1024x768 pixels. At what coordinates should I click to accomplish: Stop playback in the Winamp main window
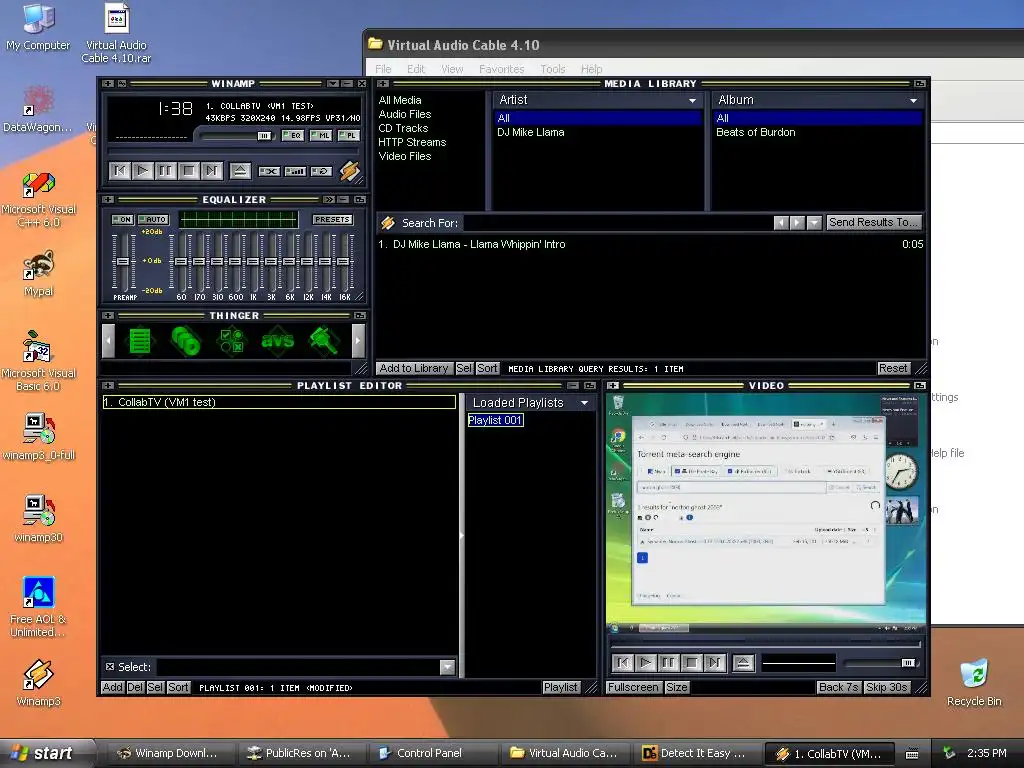point(188,171)
